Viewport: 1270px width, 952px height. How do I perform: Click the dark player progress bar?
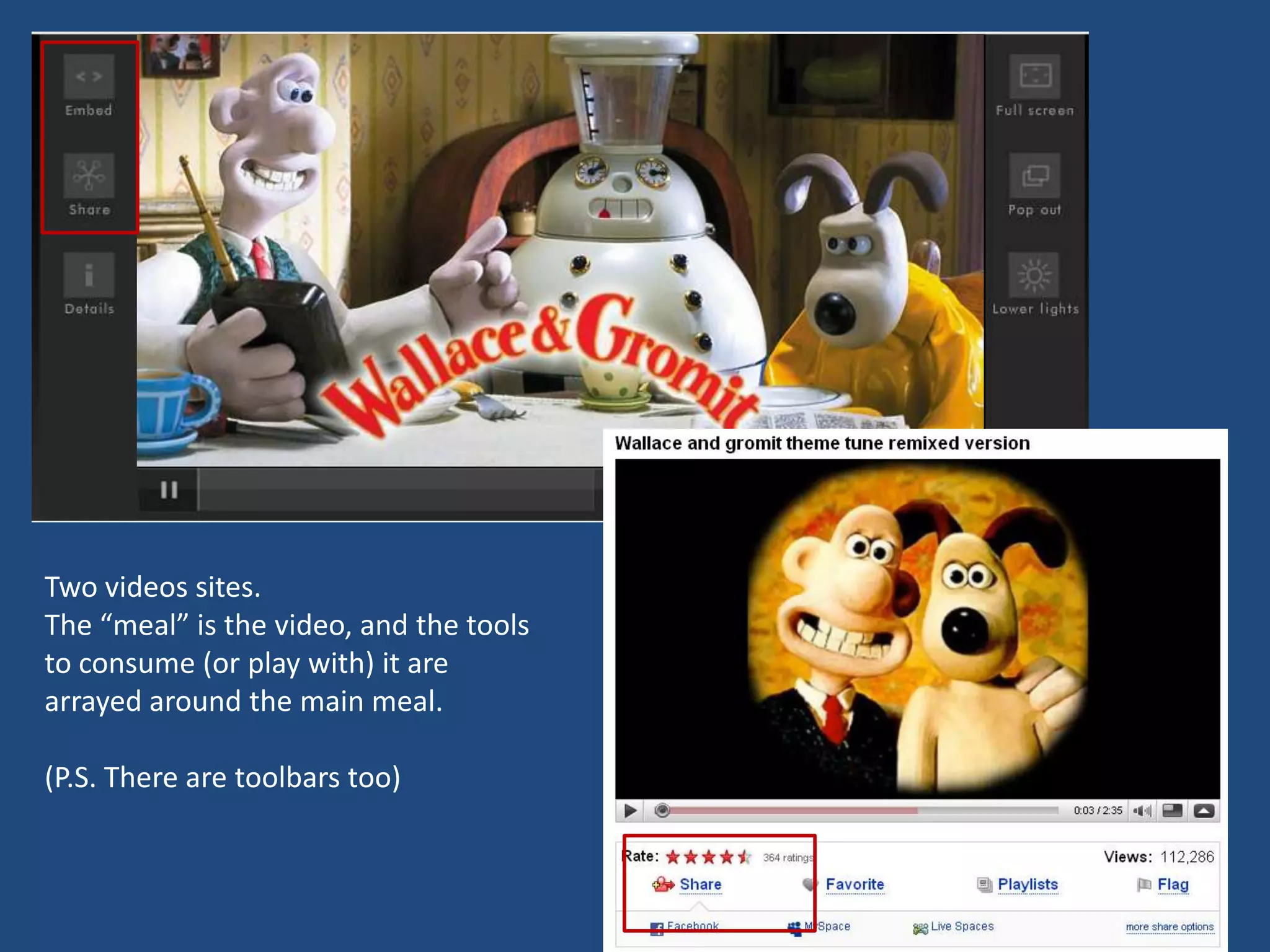(x=397, y=490)
